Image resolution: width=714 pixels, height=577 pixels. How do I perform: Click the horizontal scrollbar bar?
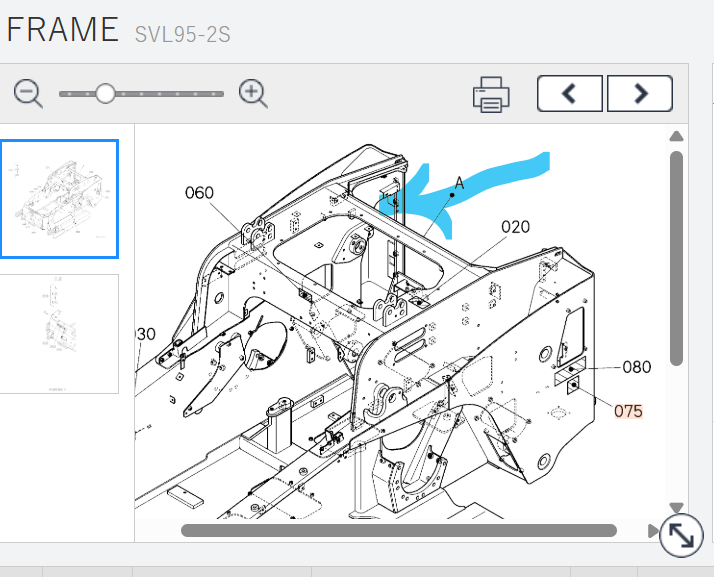pyautogui.click(x=398, y=530)
